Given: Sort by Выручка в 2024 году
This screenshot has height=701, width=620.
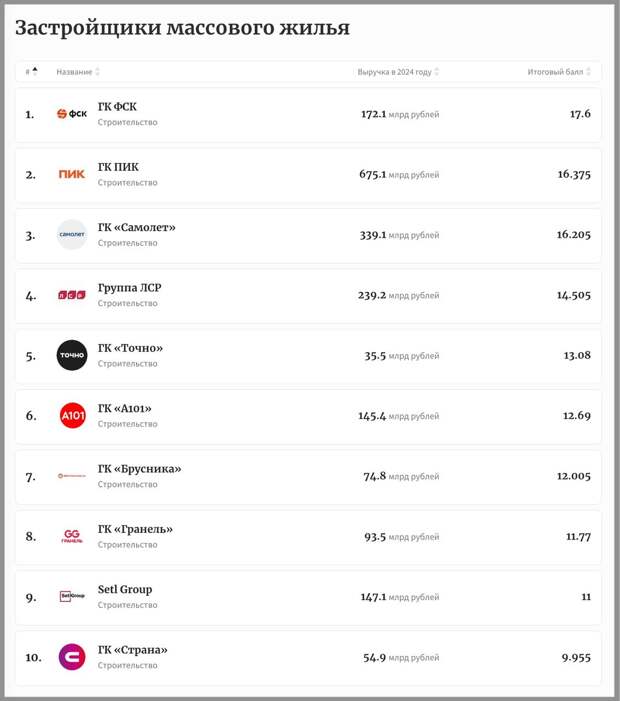Looking at the screenshot, I should click(398, 72).
